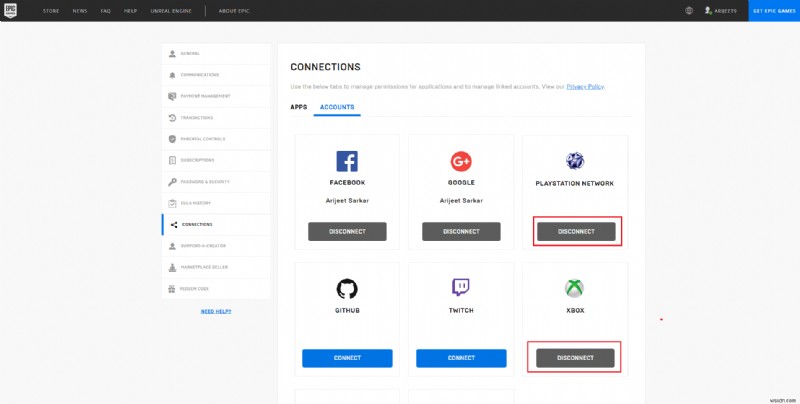The height and width of the screenshot is (404, 800).
Task: Click the General person icon in sidebar
Action: coord(172,54)
